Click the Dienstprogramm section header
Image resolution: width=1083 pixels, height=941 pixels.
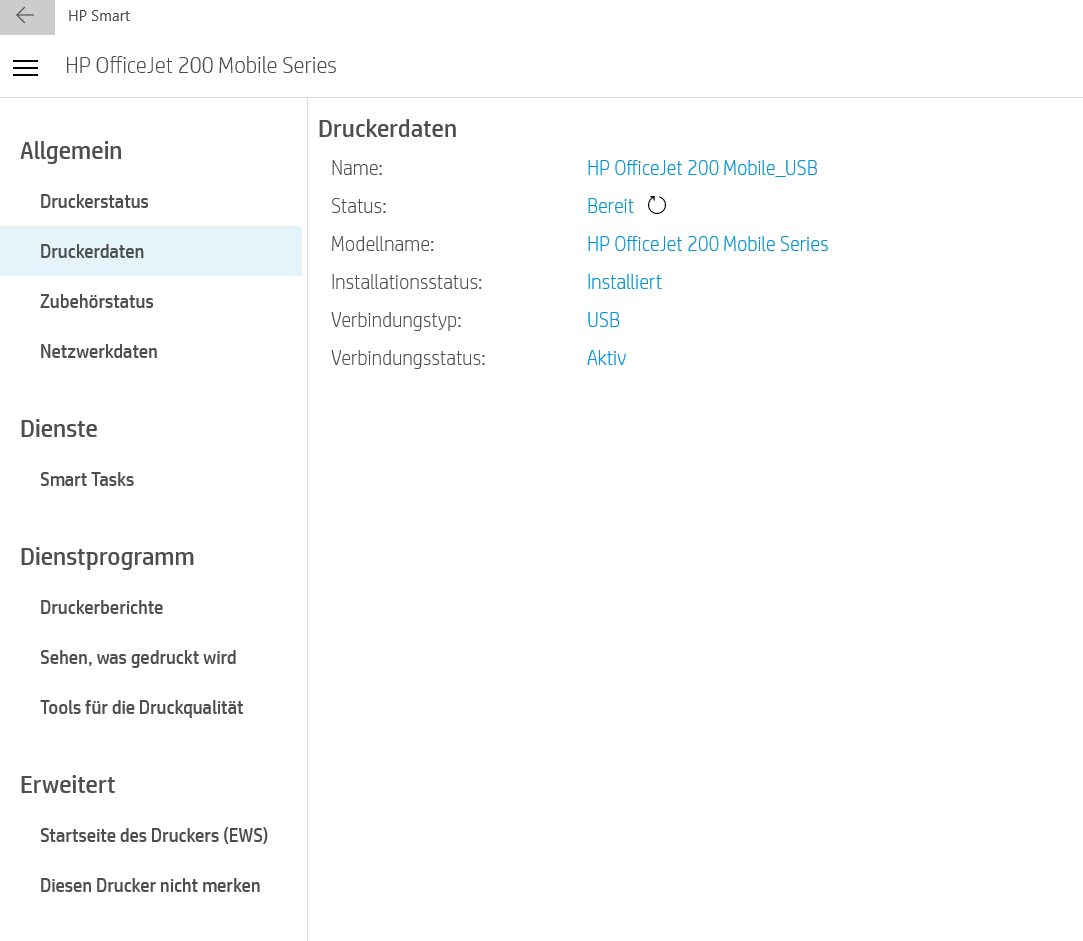[106, 557]
